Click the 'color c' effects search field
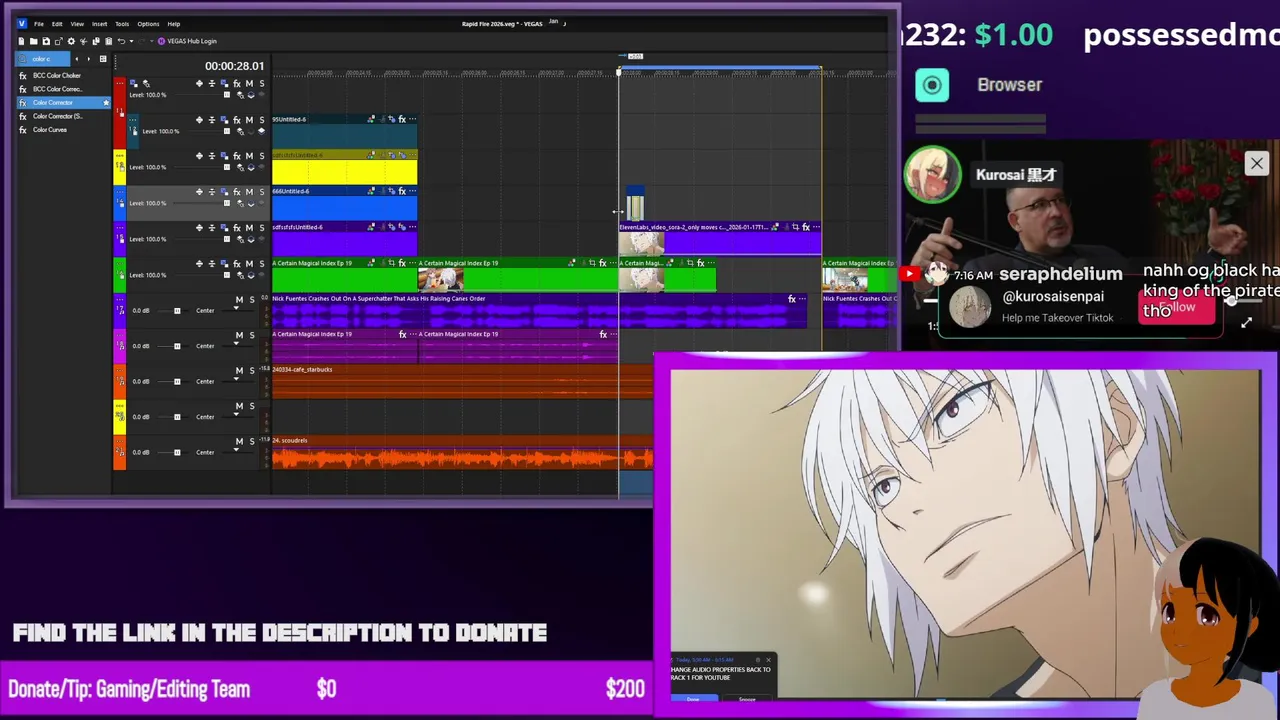Viewport: 1280px width, 720px height. coord(43,59)
